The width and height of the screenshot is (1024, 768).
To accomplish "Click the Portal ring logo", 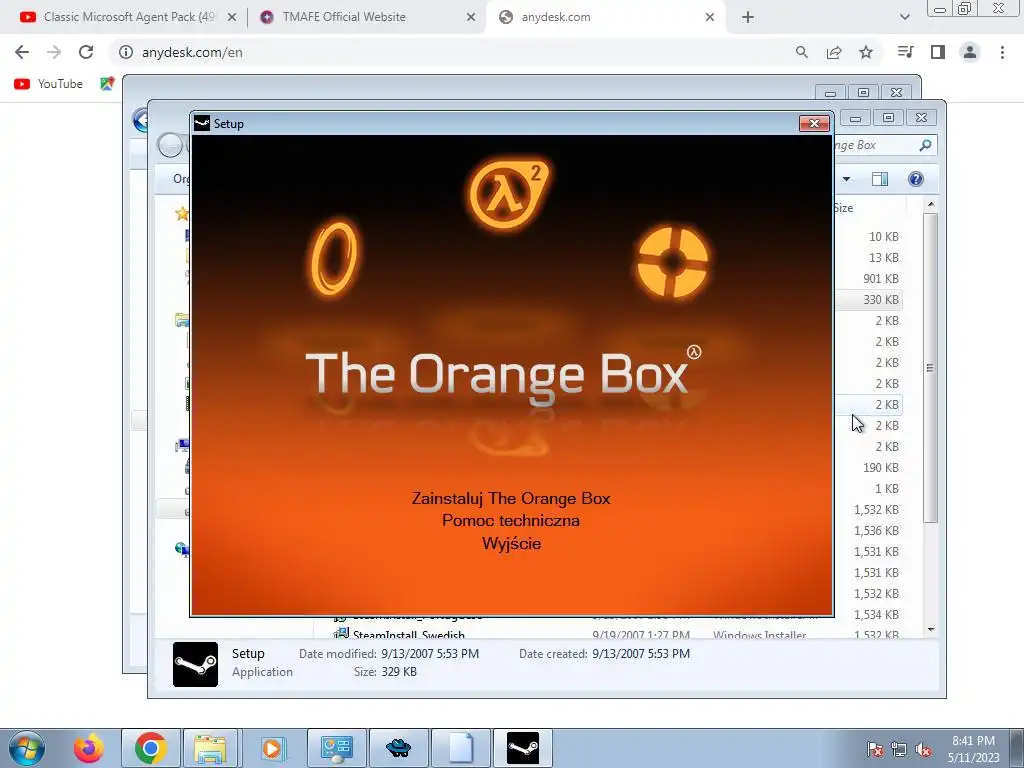I will tap(334, 257).
